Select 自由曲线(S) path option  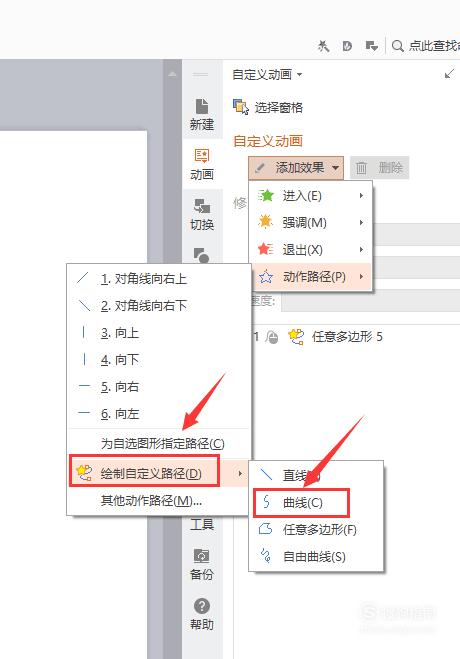316,557
